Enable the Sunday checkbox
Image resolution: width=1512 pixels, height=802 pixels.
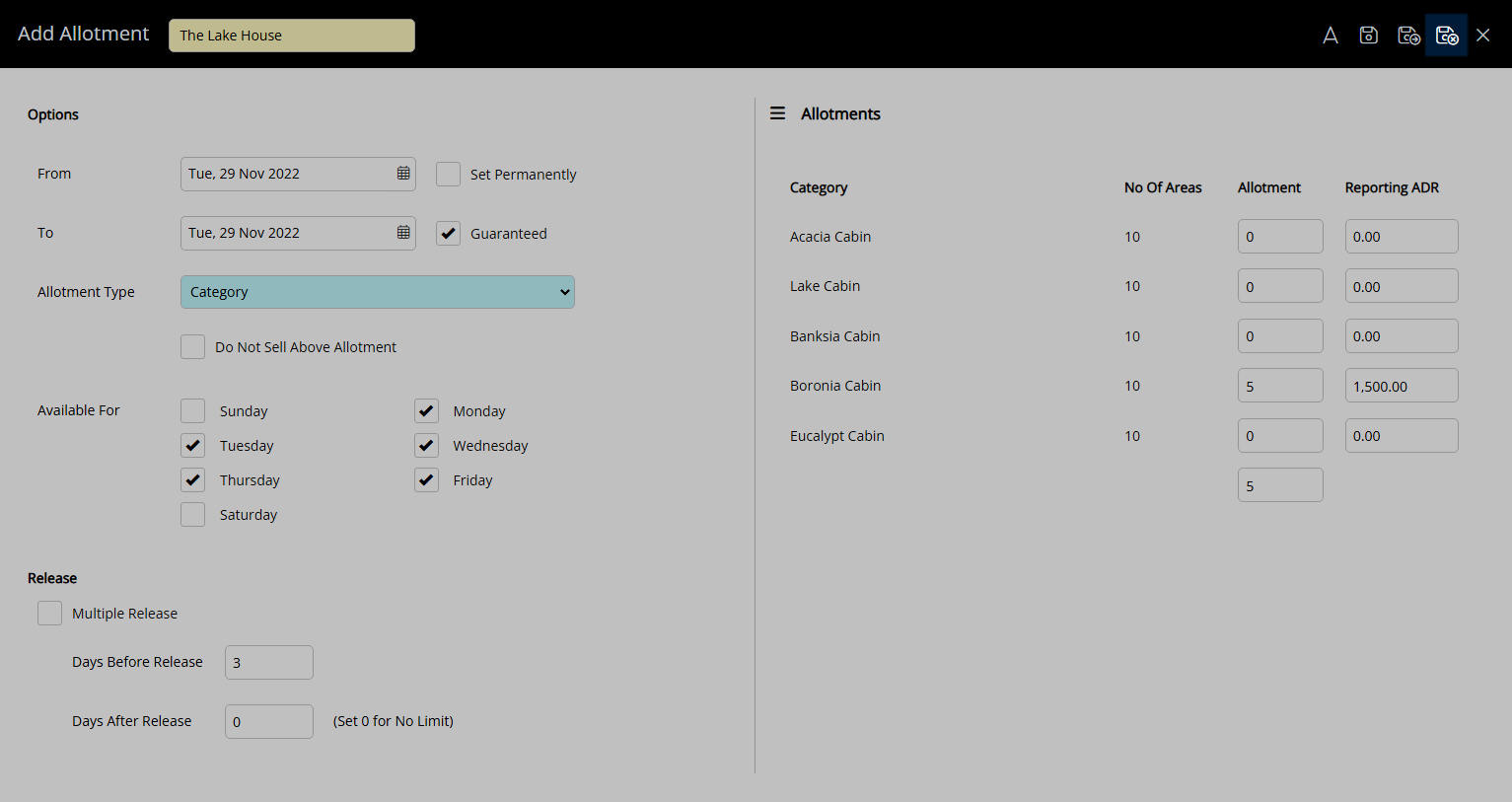[193, 411]
